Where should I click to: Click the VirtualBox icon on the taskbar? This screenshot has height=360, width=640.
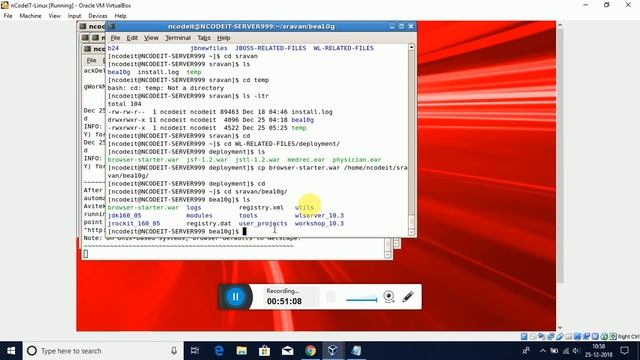tap(333, 351)
